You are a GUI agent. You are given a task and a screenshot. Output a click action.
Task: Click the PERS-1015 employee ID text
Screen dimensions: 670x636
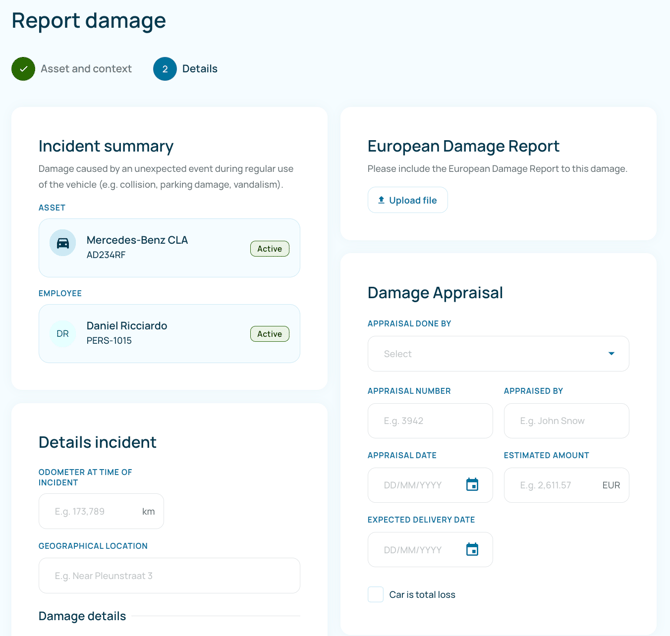(x=109, y=341)
